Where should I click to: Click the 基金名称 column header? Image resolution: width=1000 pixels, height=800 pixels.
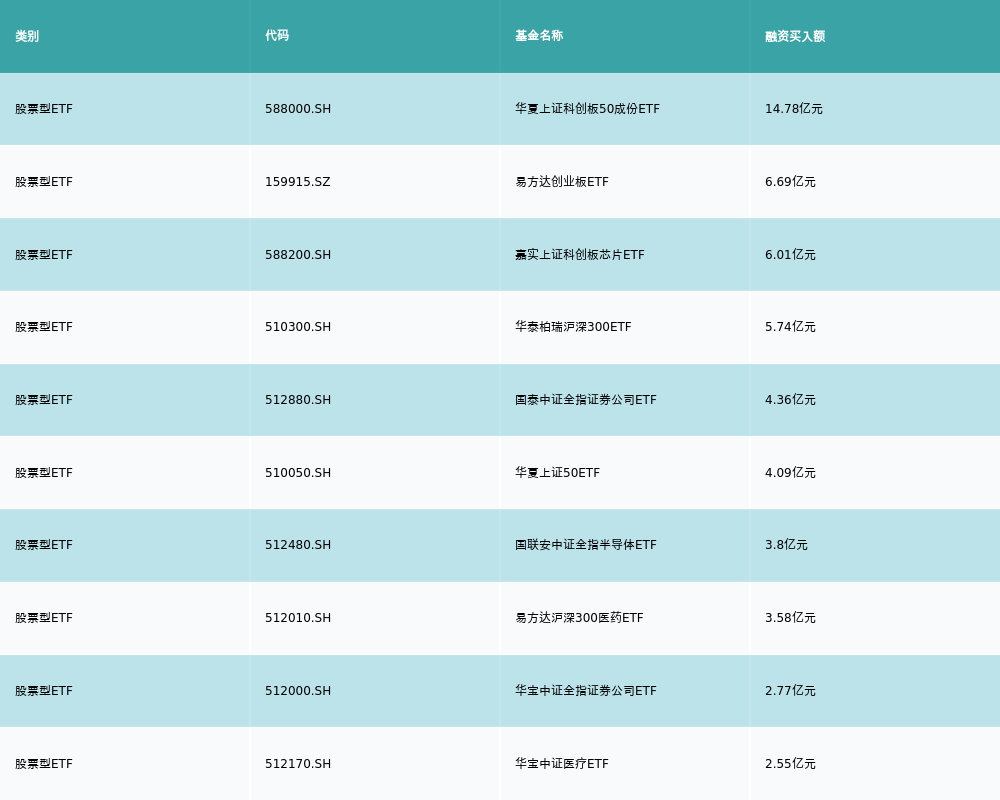coord(539,36)
